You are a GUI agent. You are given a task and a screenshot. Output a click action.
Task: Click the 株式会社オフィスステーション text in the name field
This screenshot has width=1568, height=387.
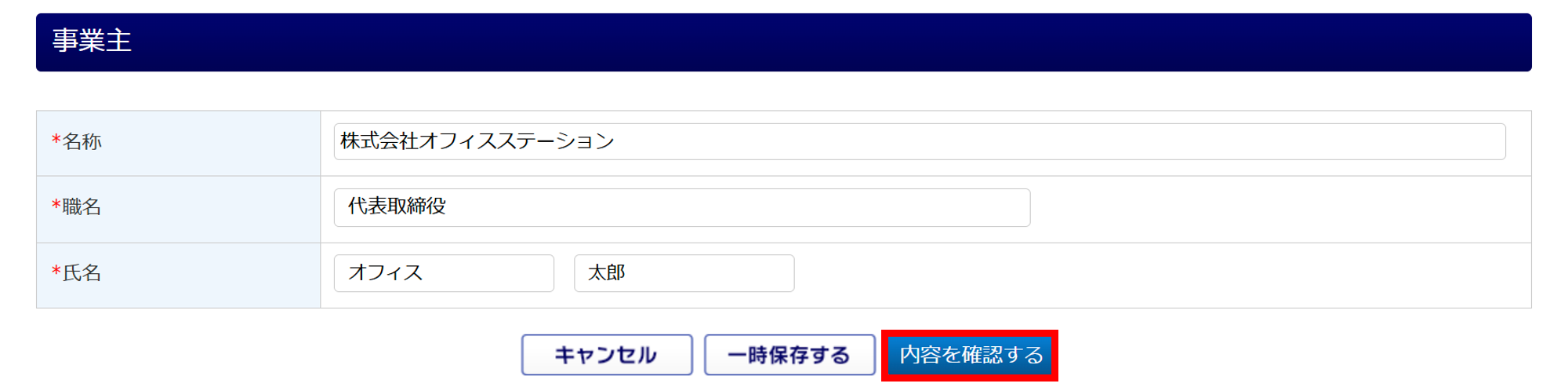(x=477, y=141)
